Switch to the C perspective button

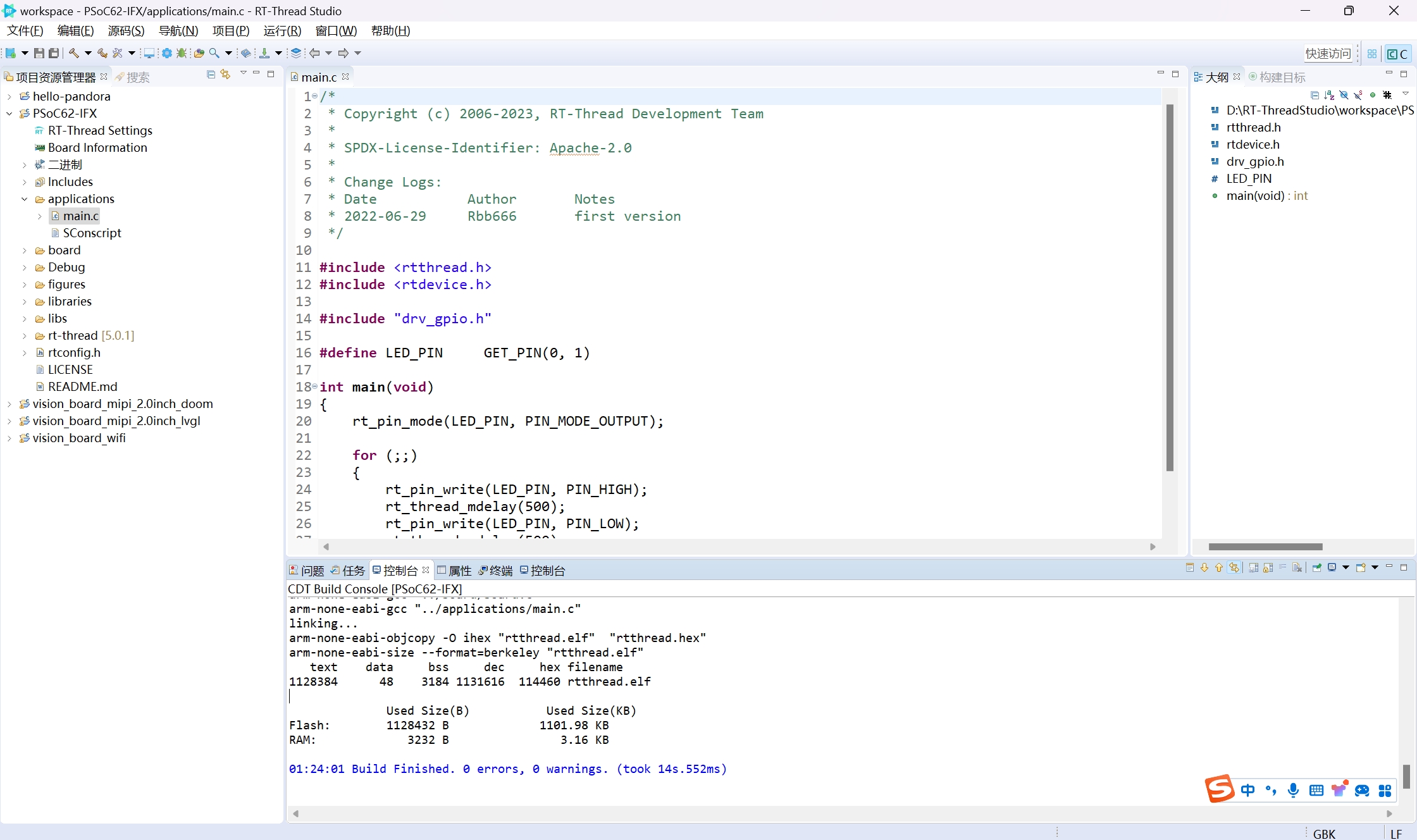click(x=1397, y=54)
